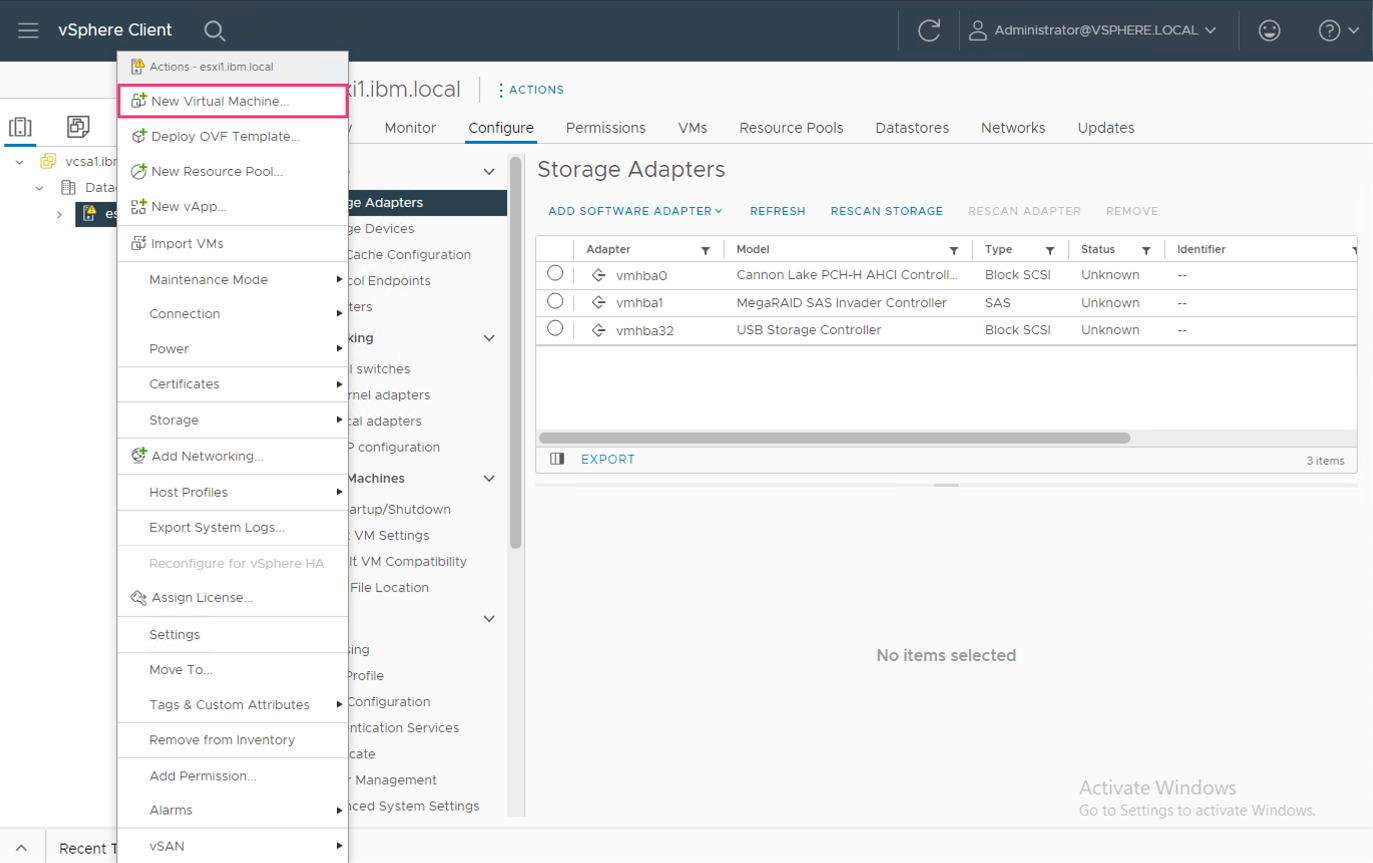Screen dimensions: 1373x863
Task: Choose Import VMs menu entry
Action: (x=233, y=243)
